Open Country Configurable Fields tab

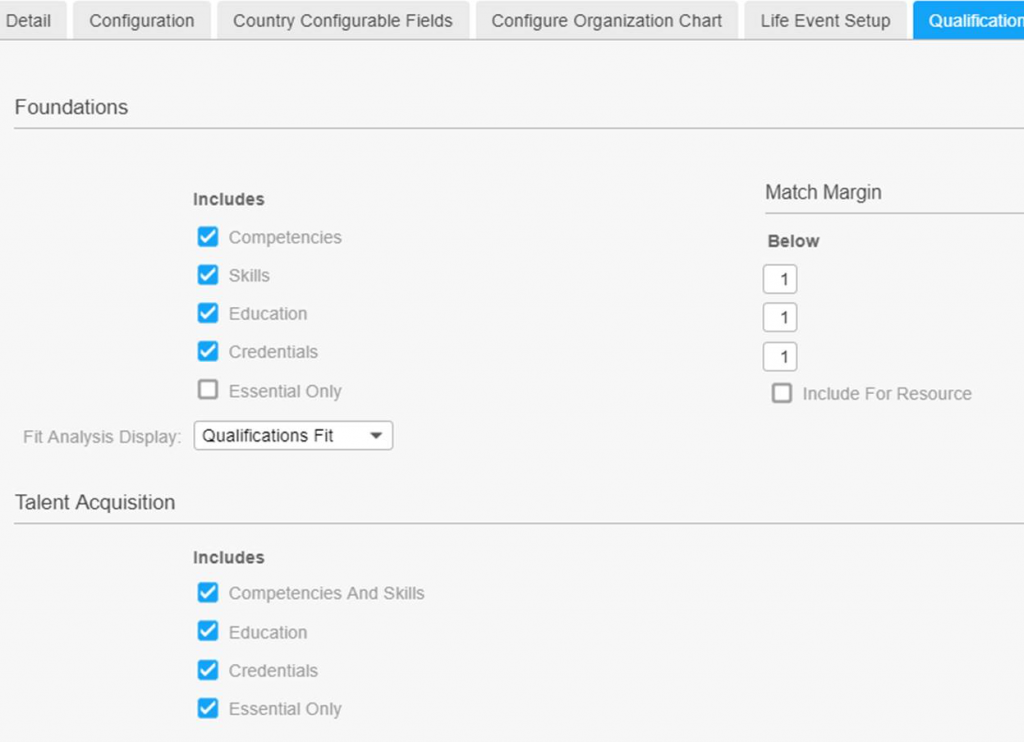coord(343,20)
